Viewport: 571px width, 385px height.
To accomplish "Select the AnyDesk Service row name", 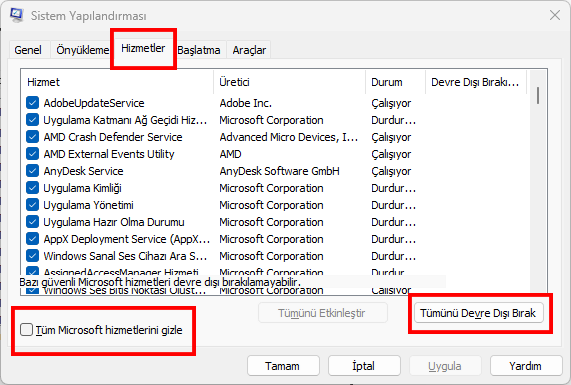I will coord(83,171).
